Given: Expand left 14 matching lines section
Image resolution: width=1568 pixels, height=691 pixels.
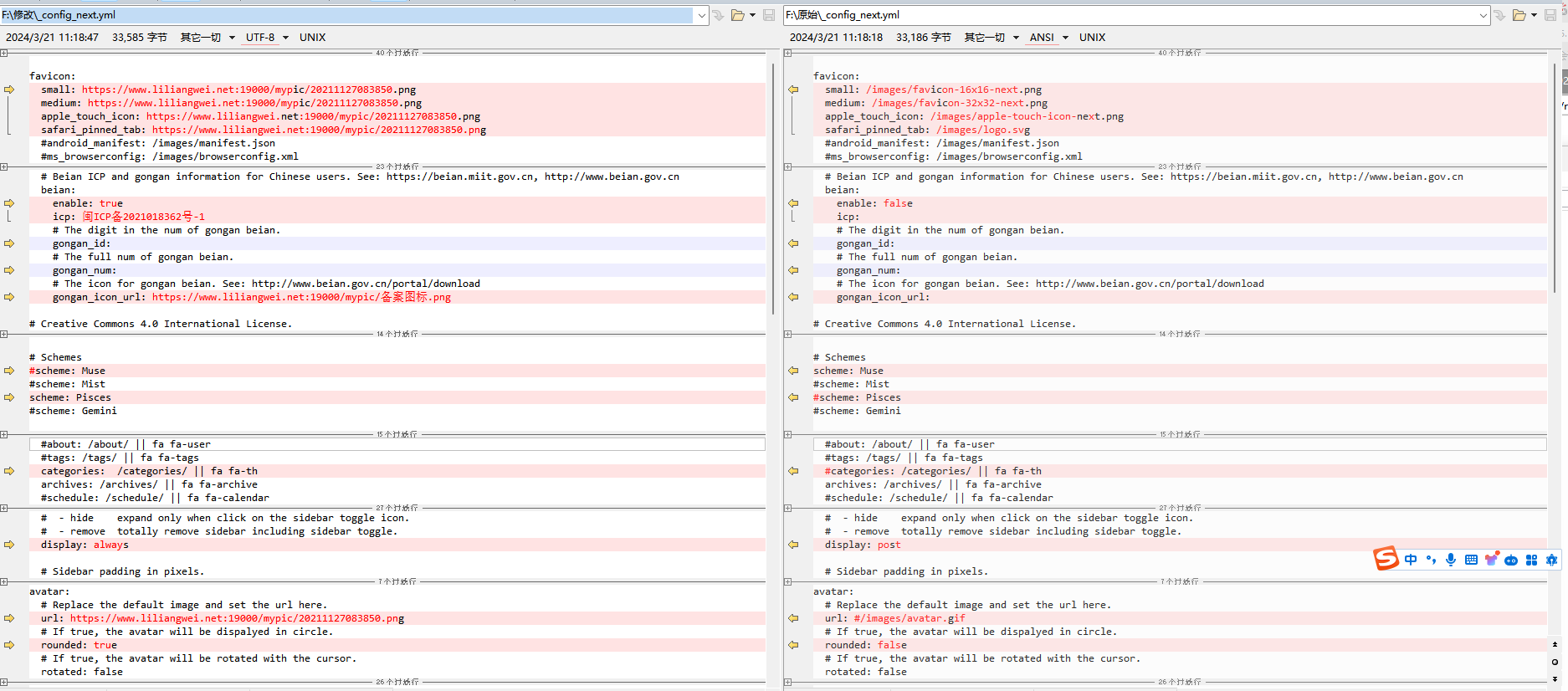Looking at the screenshot, I should click(x=4, y=334).
